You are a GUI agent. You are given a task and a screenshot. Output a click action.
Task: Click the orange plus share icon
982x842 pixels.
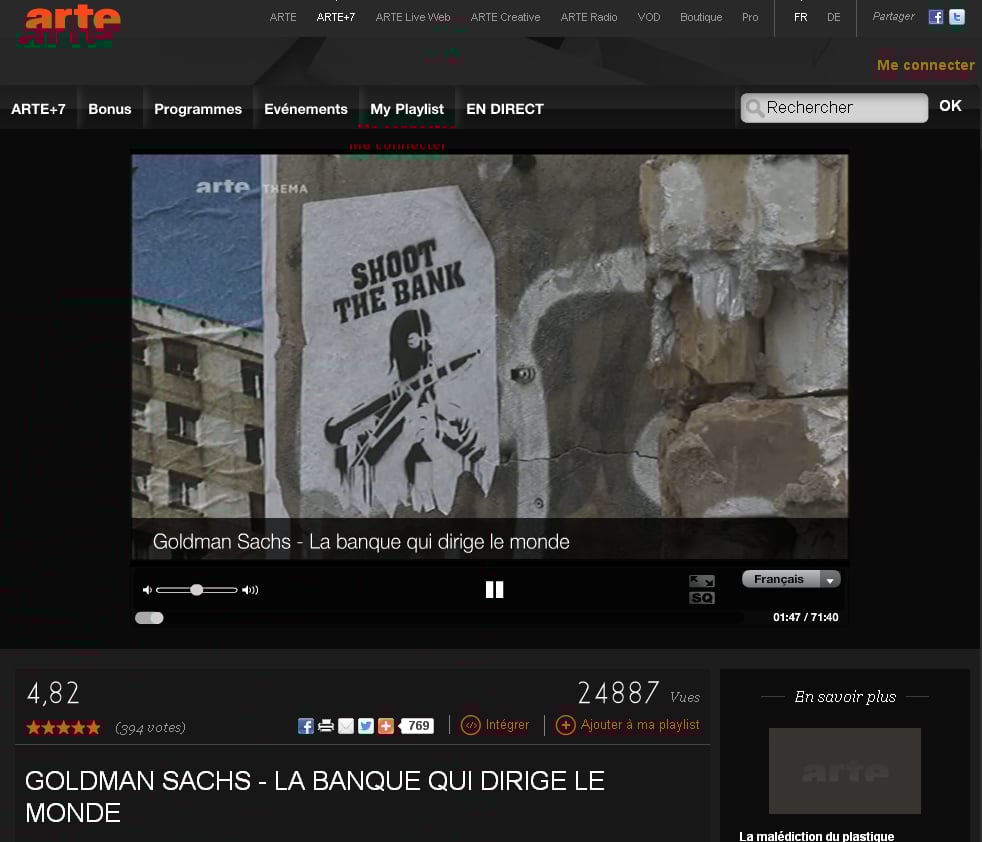click(x=386, y=726)
